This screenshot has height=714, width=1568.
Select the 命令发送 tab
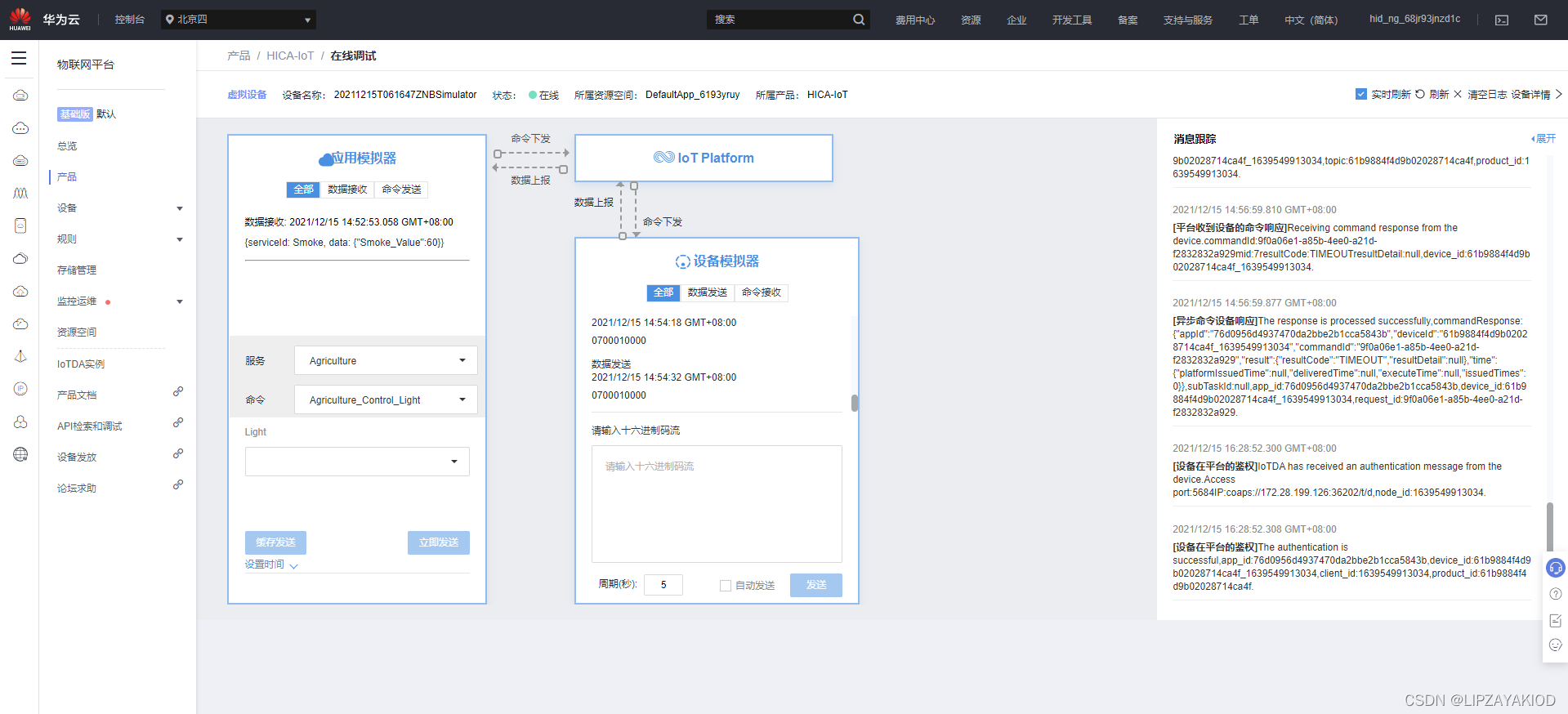point(401,190)
